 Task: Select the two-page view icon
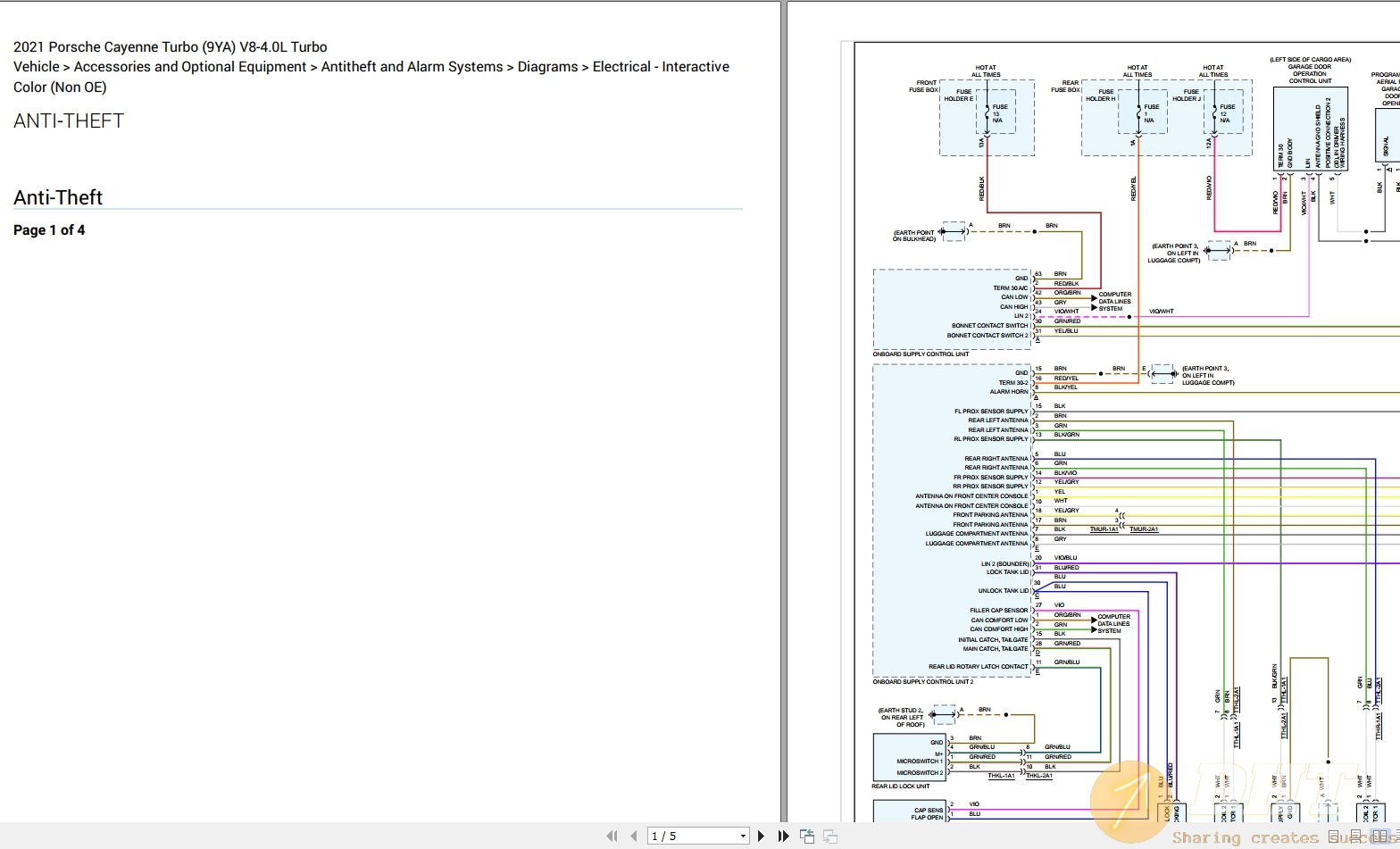tap(1379, 837)
